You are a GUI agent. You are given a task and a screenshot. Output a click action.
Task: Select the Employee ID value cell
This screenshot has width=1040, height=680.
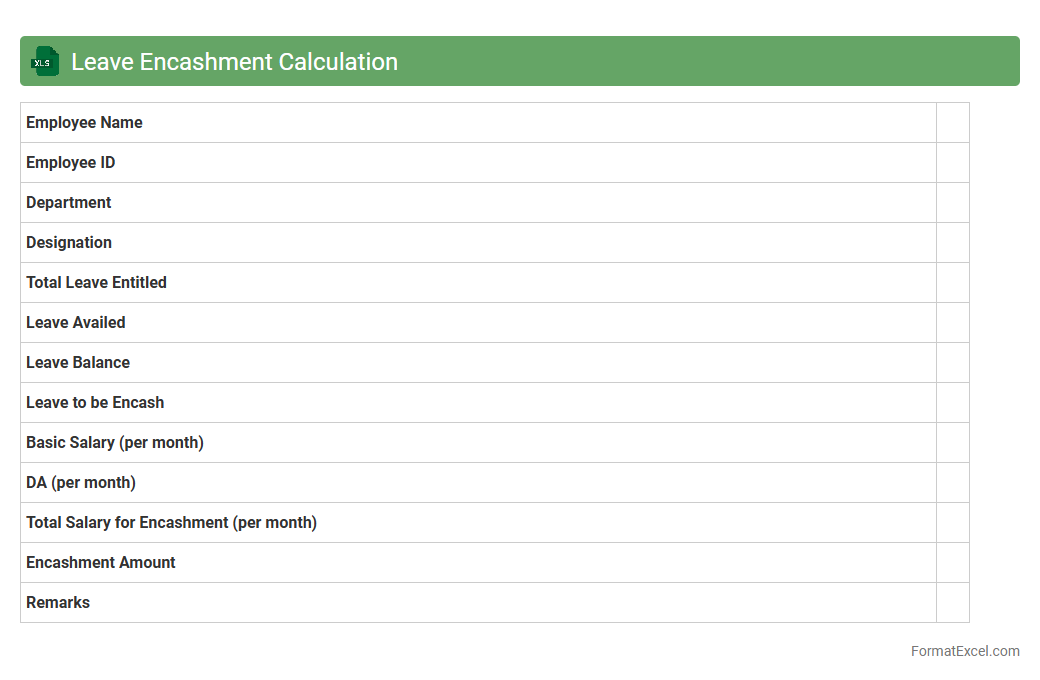[x=952, y=163]
